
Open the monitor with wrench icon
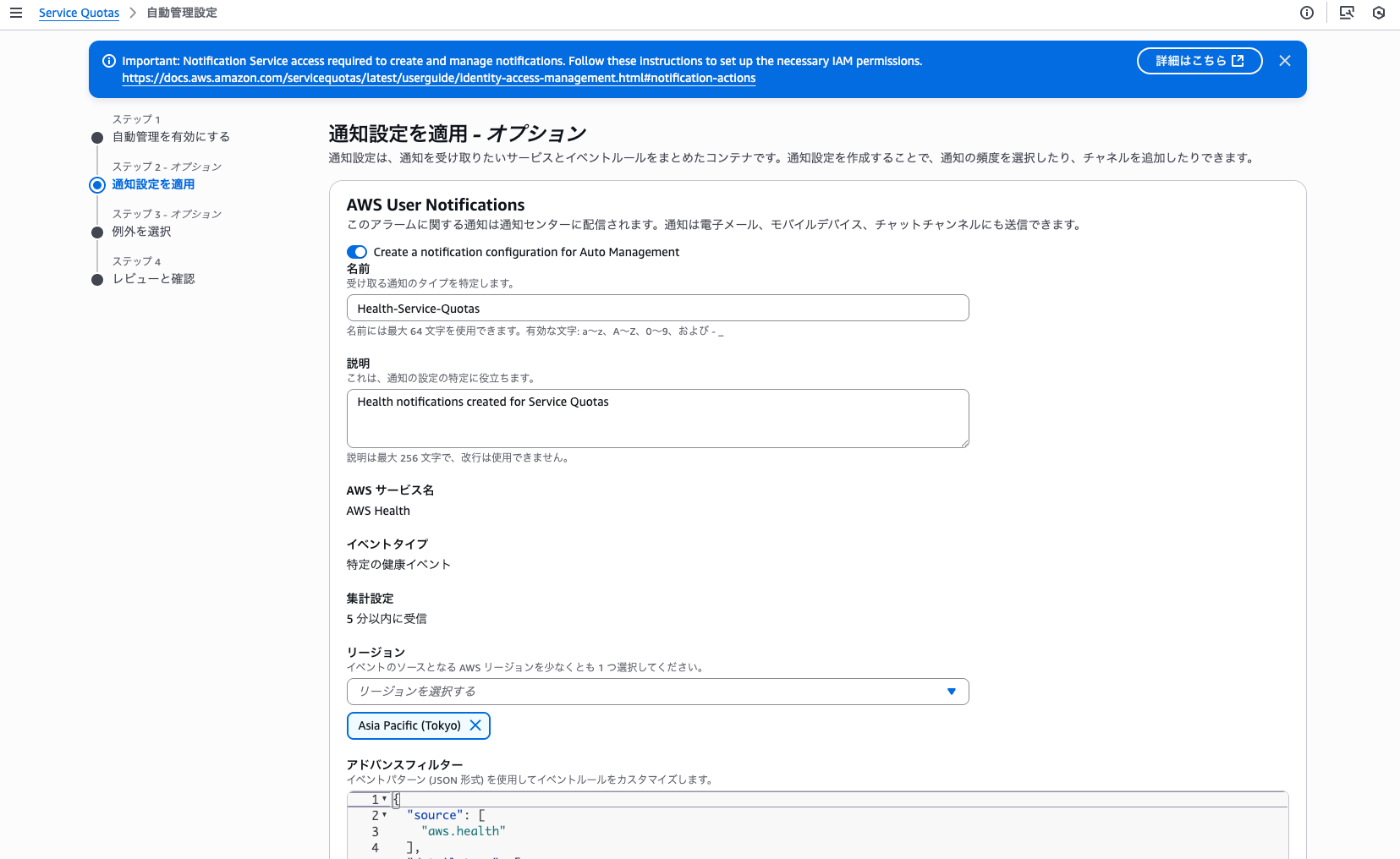1347,13
